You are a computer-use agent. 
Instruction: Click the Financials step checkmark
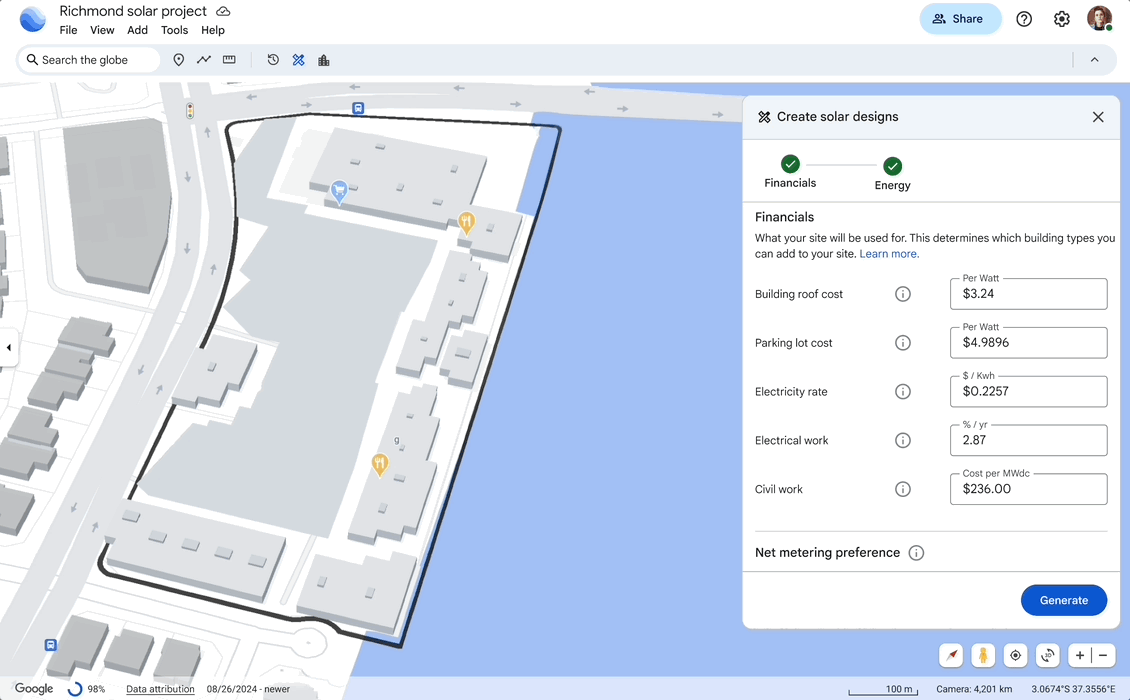tap(790, 163)
